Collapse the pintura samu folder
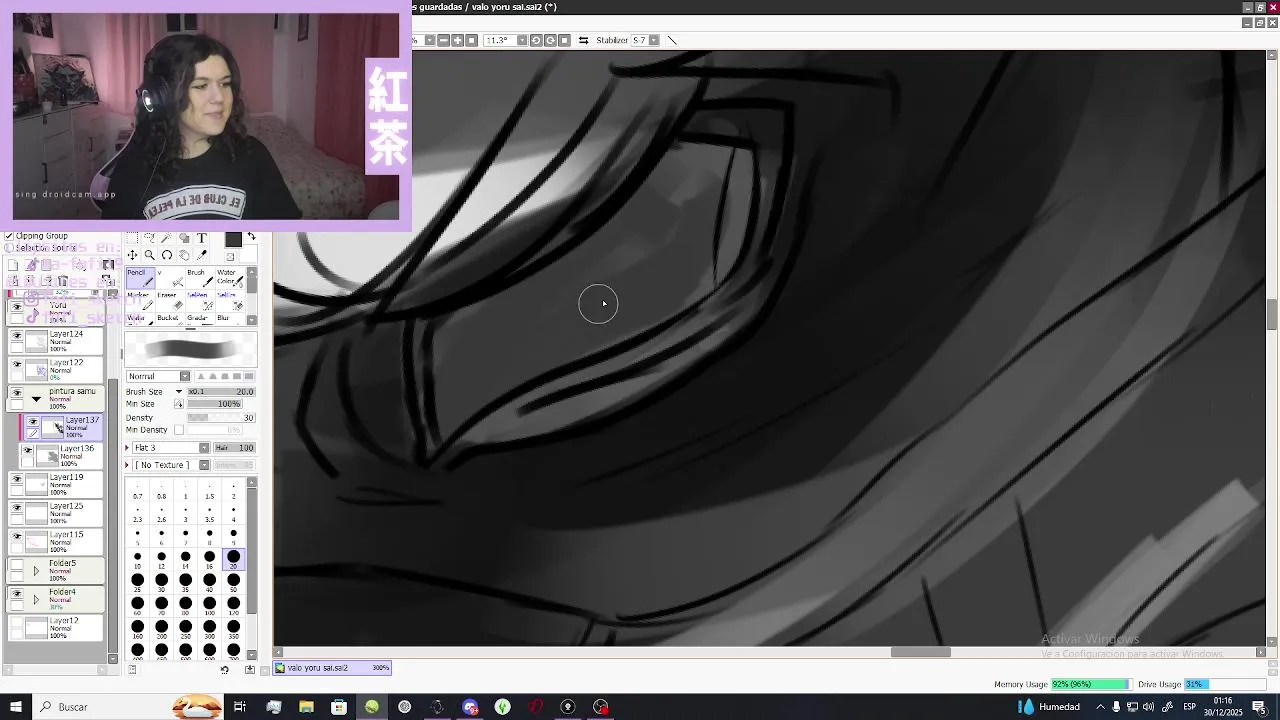Image resolution: width=1280 pixels, height=720 pixels. coord(36,399)
